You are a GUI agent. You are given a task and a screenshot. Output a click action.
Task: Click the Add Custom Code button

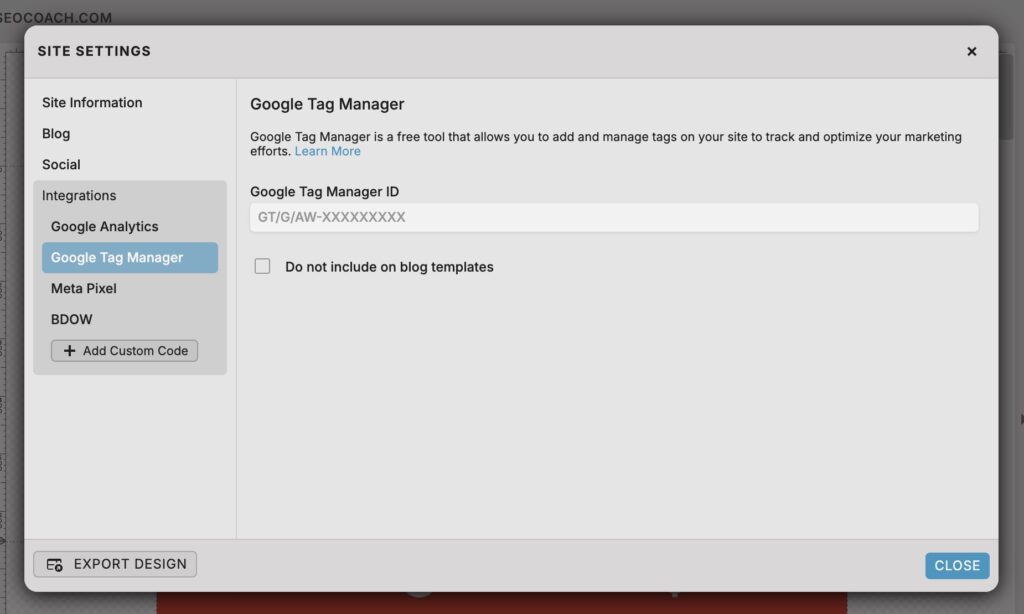(x=125, y=351)
